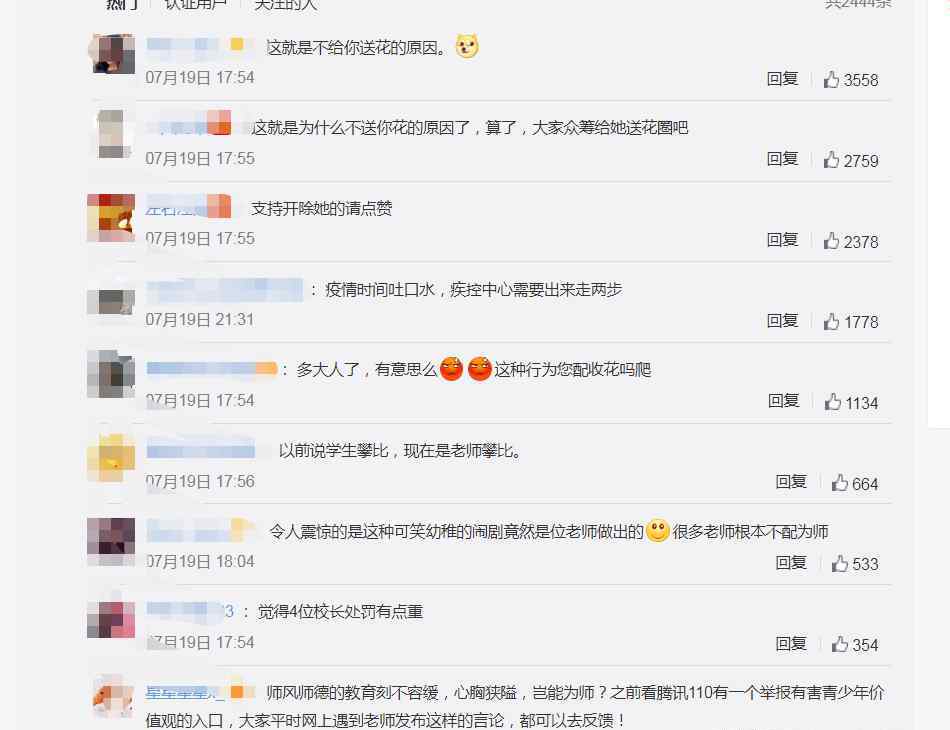The width and height of the screenshot is (950, 730).
Task: Click 回复 on the 21:31 comment
Action: [x=782, y=320]
